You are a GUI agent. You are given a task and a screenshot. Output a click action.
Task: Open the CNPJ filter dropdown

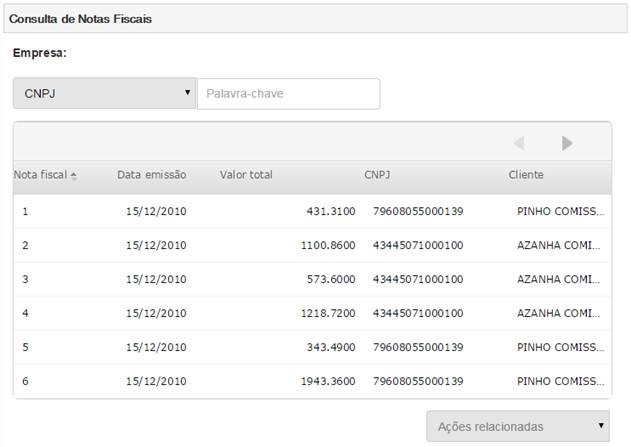105,94
